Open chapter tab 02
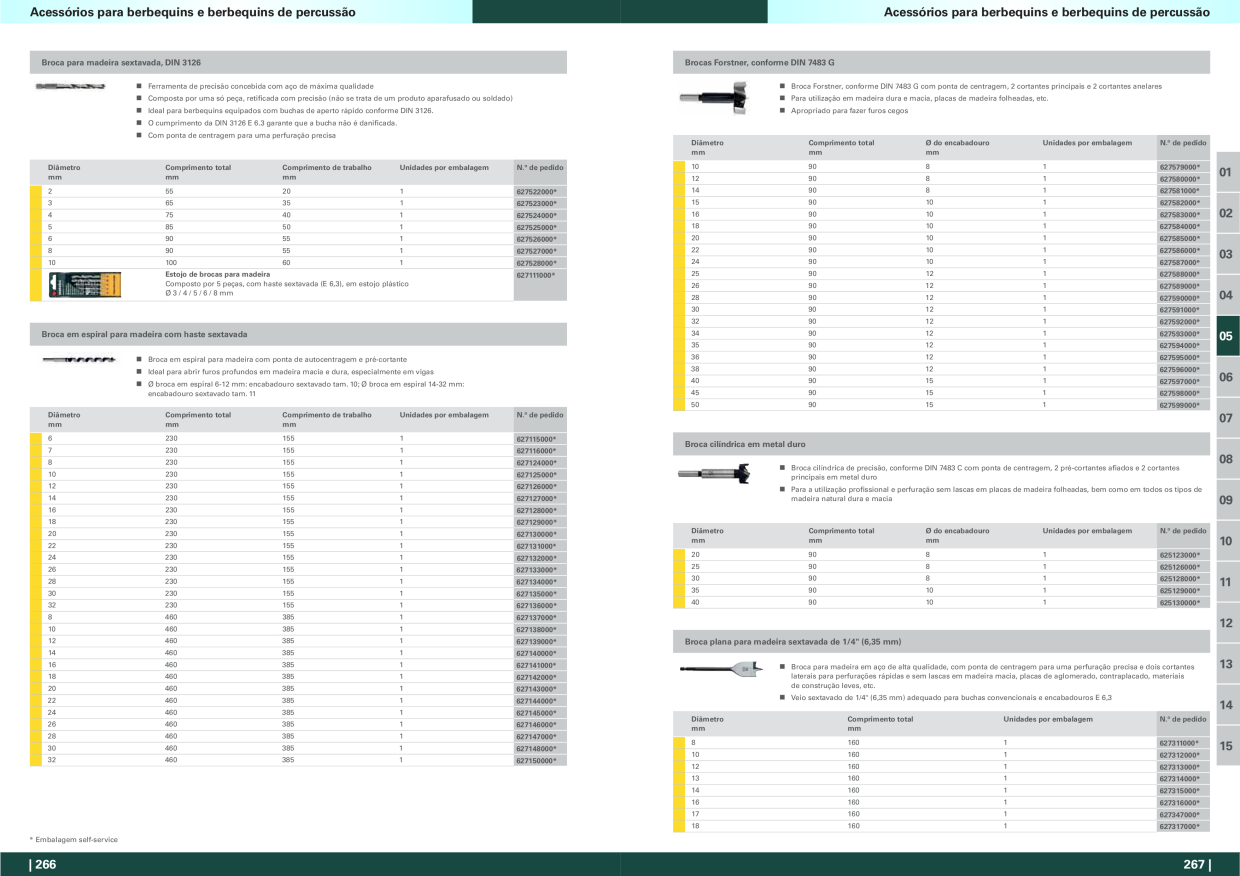The width and height of the screenshot is (1240, 876). pos(1226,214)
